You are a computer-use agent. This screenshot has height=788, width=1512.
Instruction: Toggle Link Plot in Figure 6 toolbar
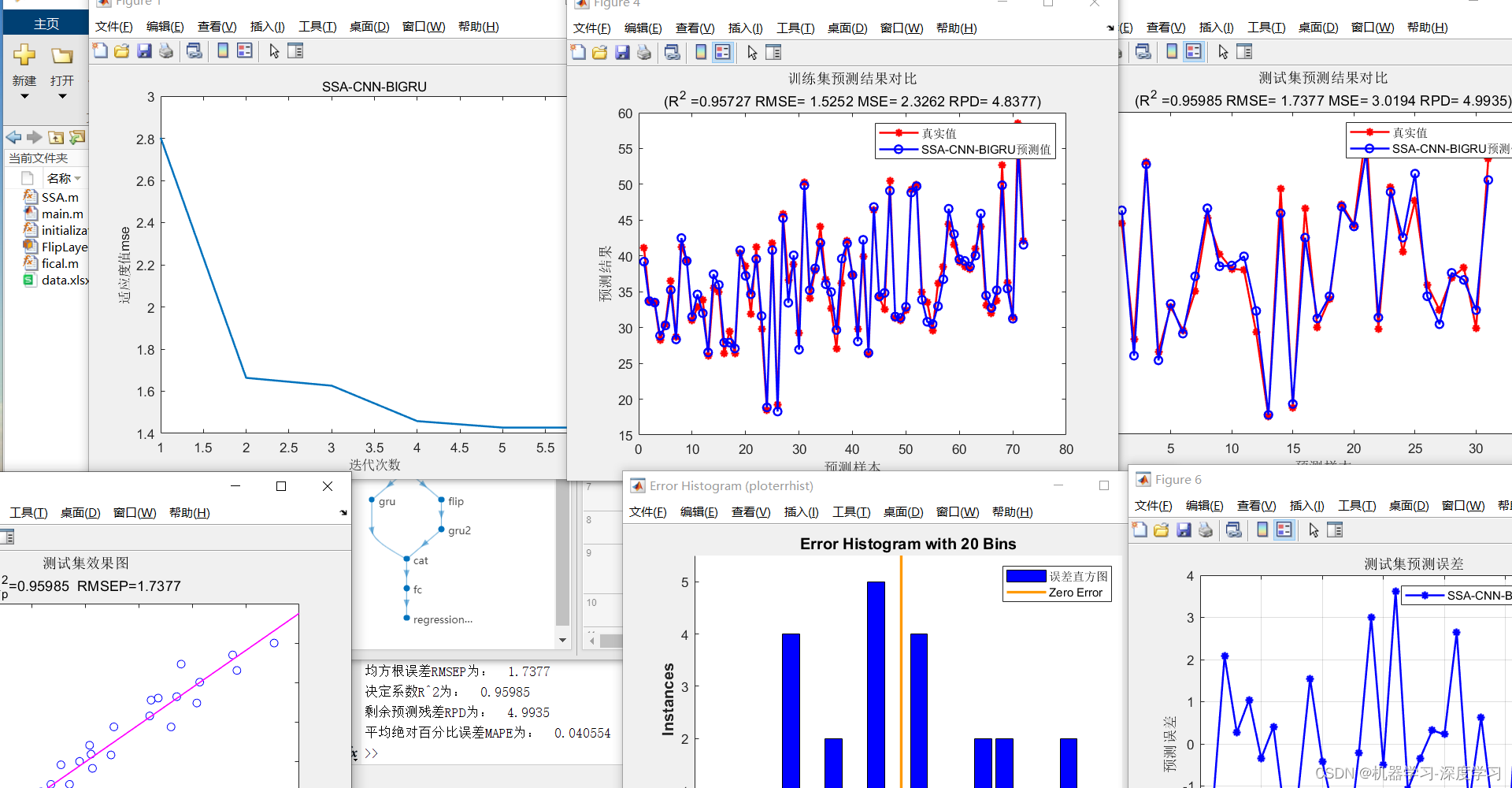1234,530
